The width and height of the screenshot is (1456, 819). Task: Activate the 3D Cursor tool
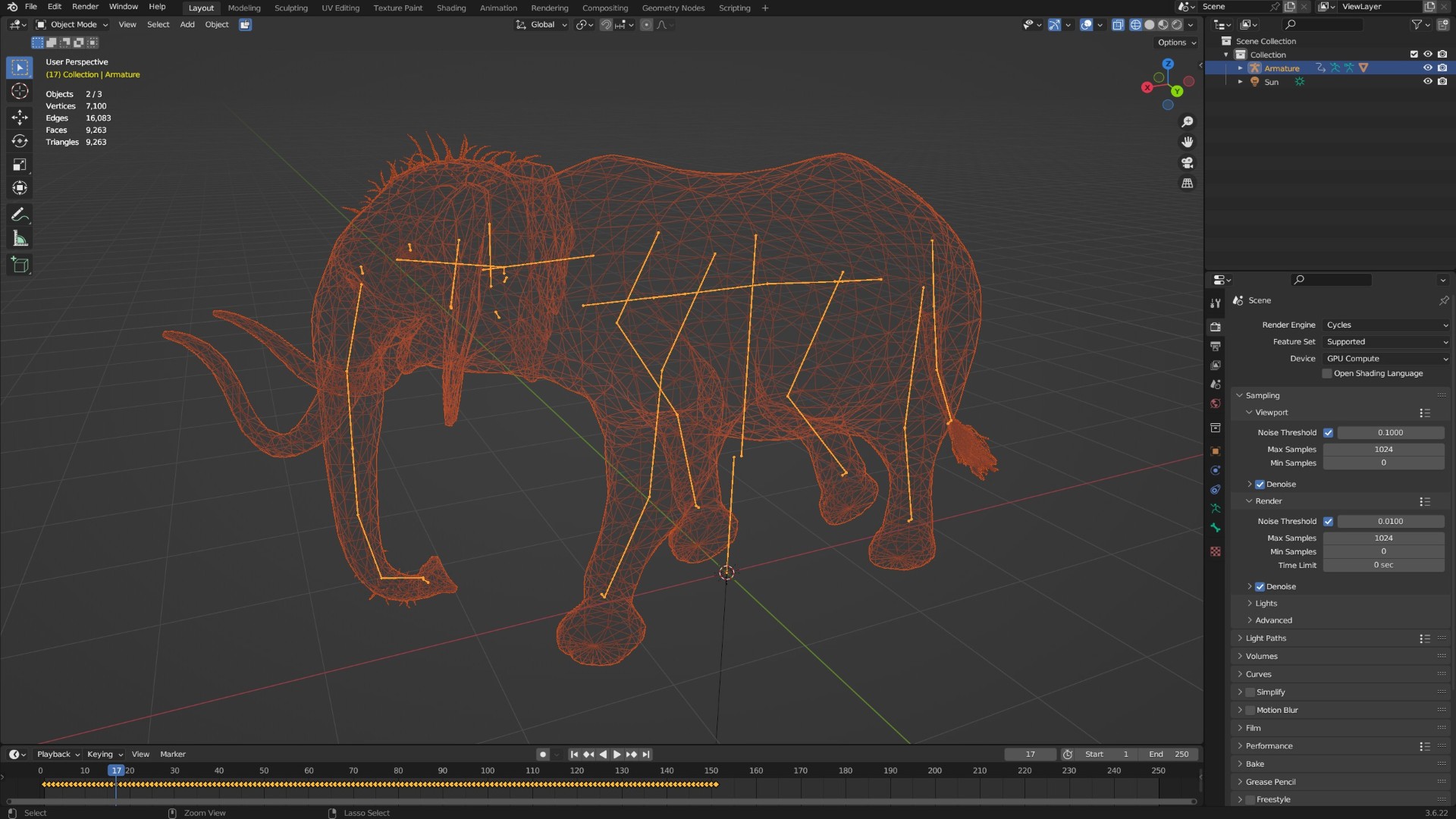[x=20, y=92]
